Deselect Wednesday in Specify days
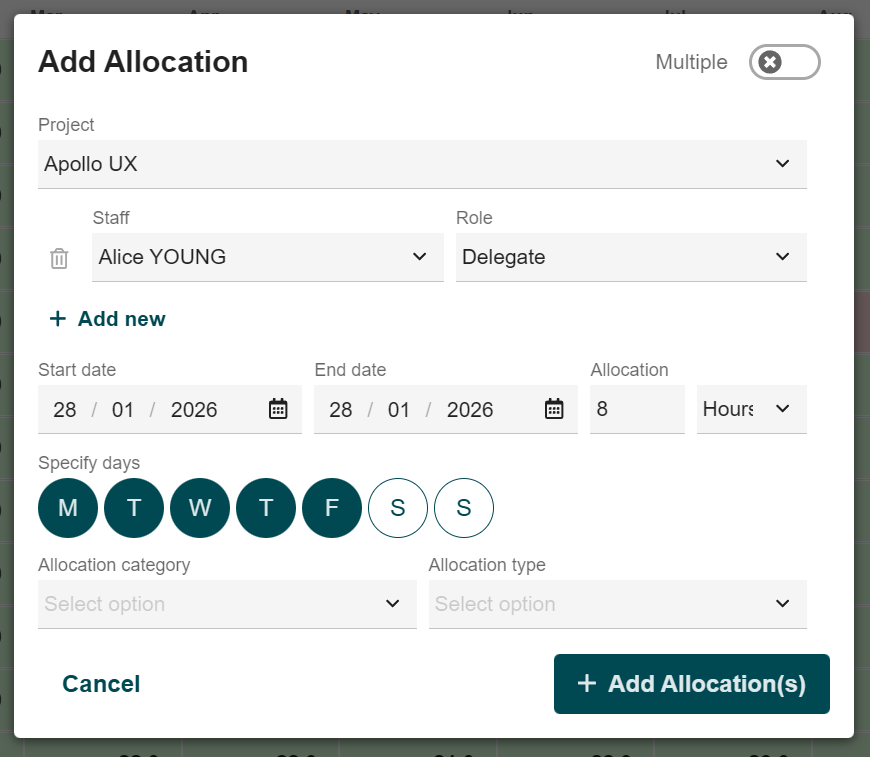The width and height of the screenshot is (870, 757). (200, 508)
